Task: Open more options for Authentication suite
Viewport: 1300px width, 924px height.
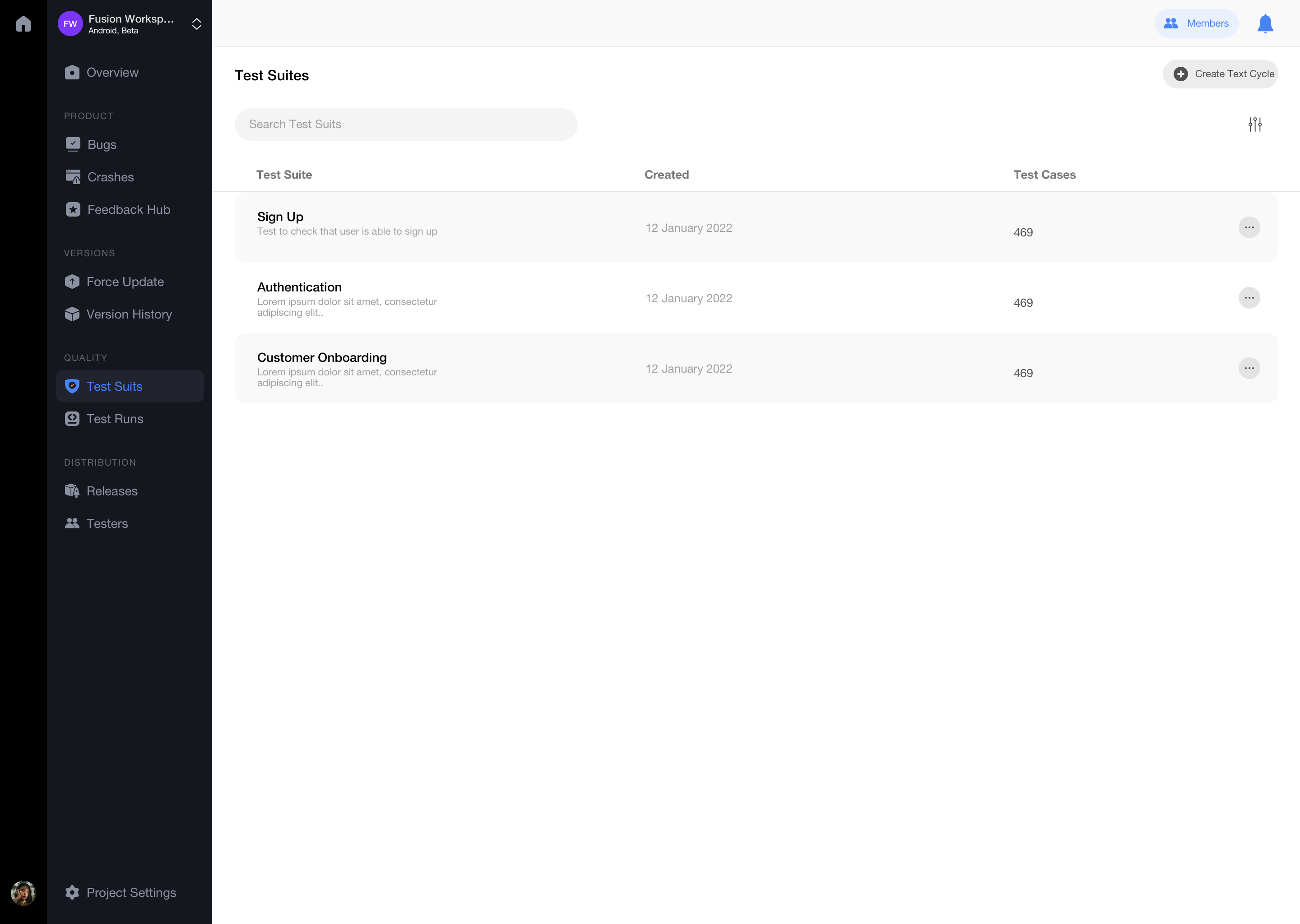Action: (x=1249, y=298)
